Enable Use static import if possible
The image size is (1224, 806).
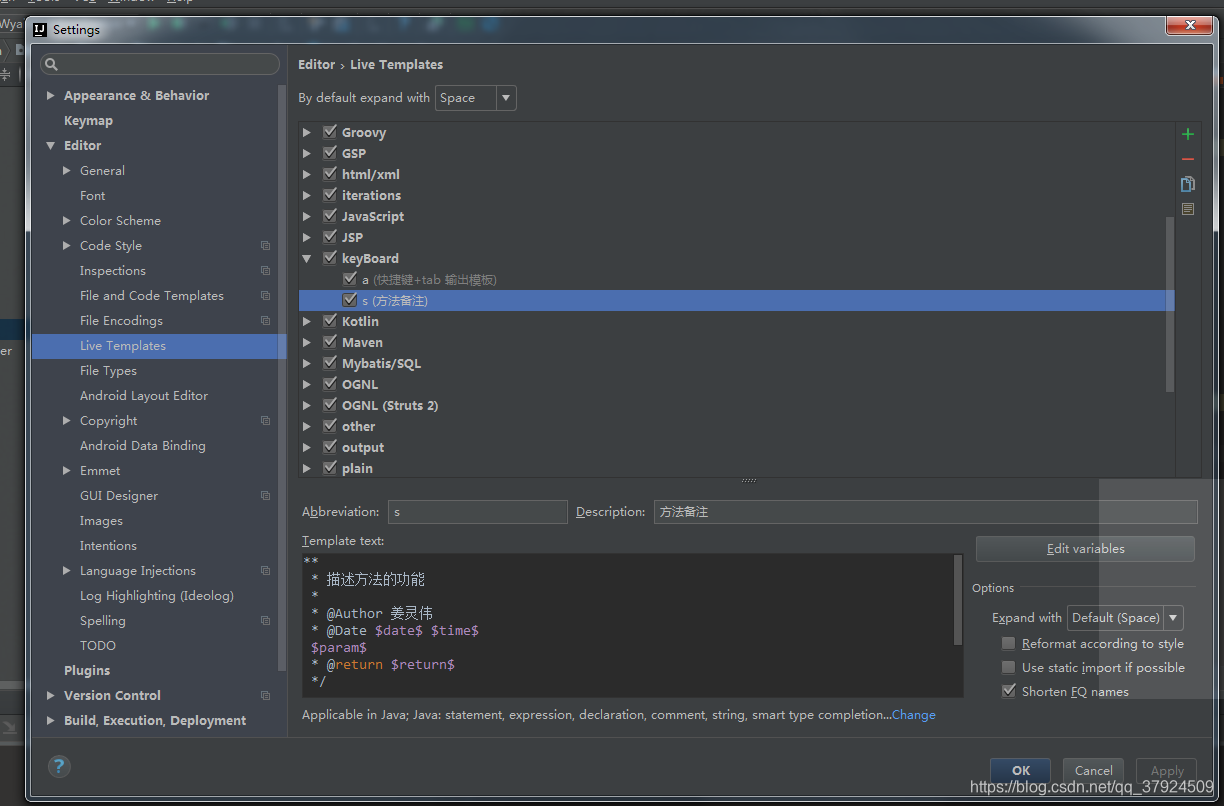pos(1008,667)
